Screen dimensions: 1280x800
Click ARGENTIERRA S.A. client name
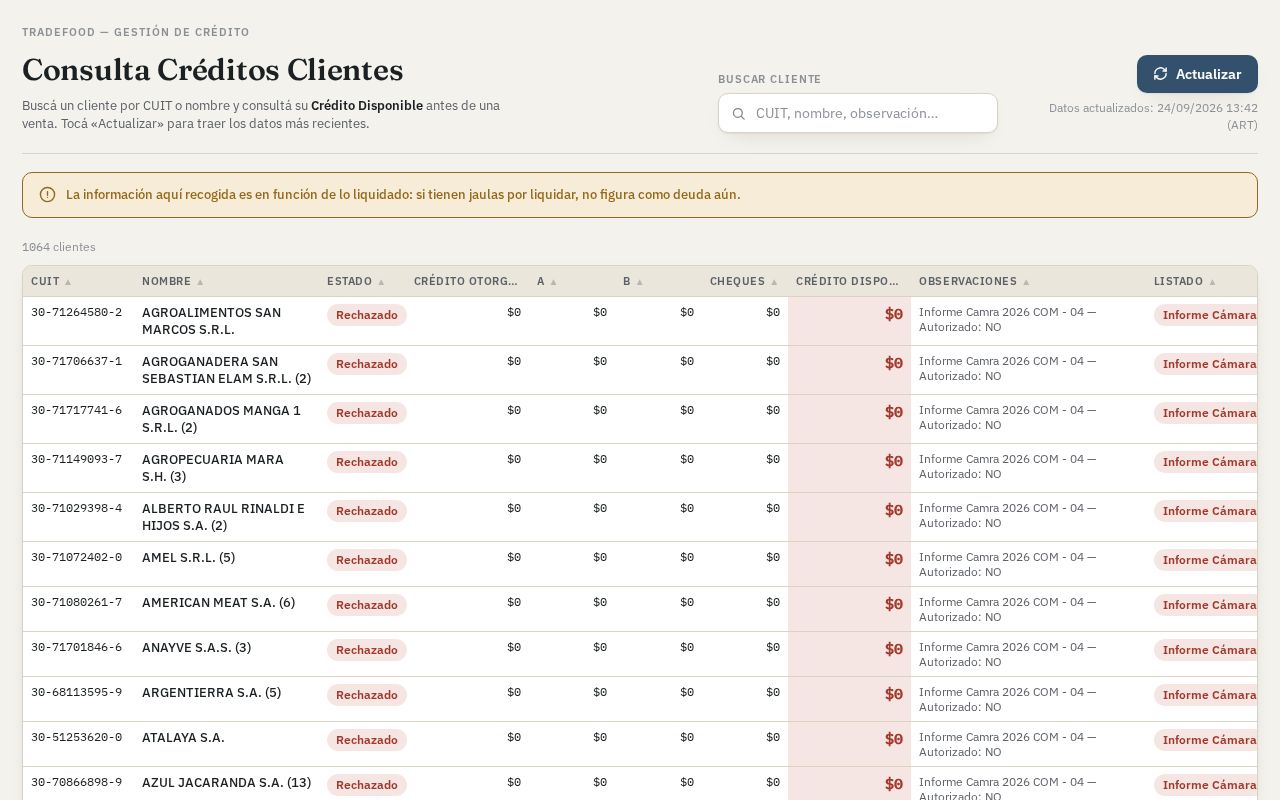(x=211, y=693)
